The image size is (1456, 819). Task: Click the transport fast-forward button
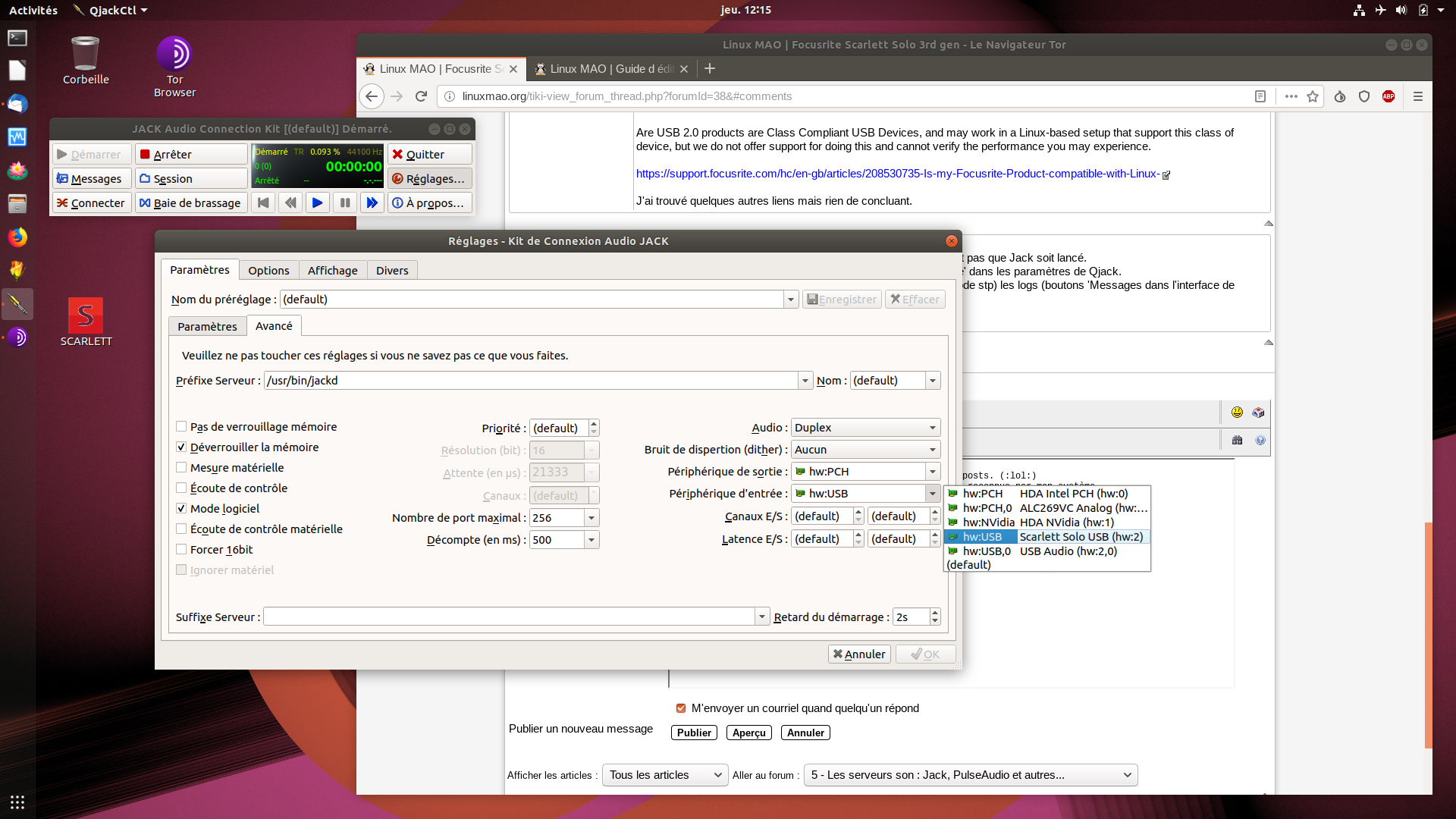372,203
